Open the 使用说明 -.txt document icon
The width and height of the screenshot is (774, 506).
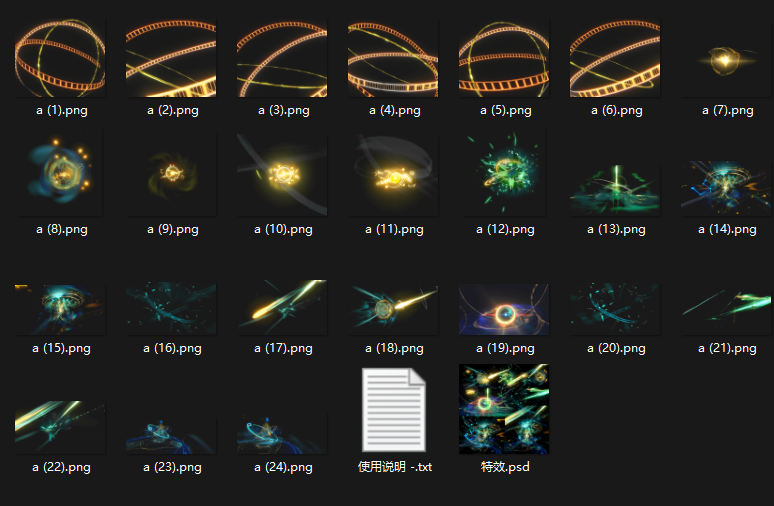pos(393,410)
